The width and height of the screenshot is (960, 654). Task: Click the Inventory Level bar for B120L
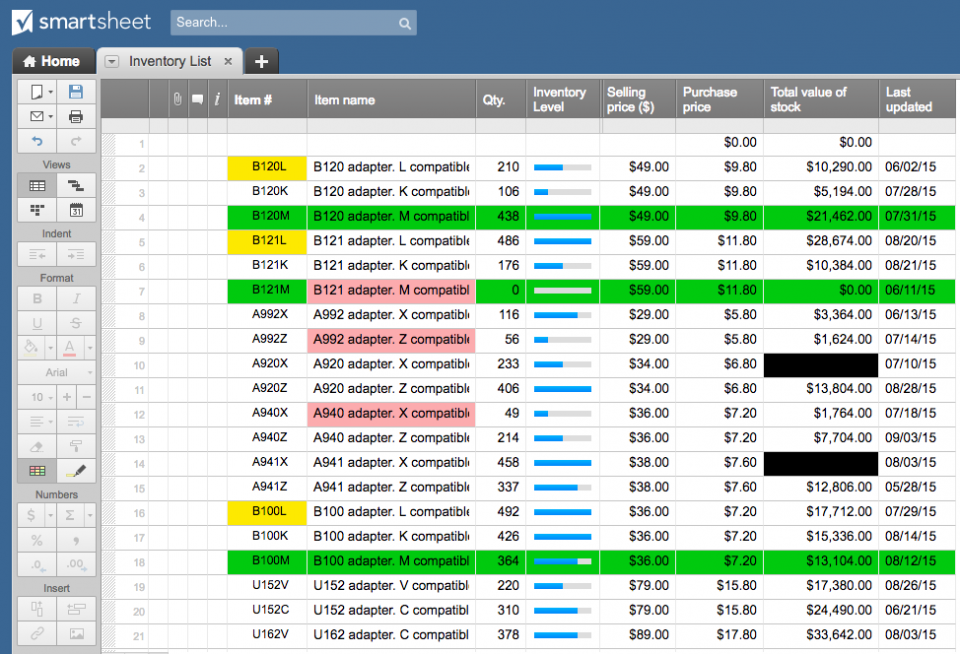point(560,169)
